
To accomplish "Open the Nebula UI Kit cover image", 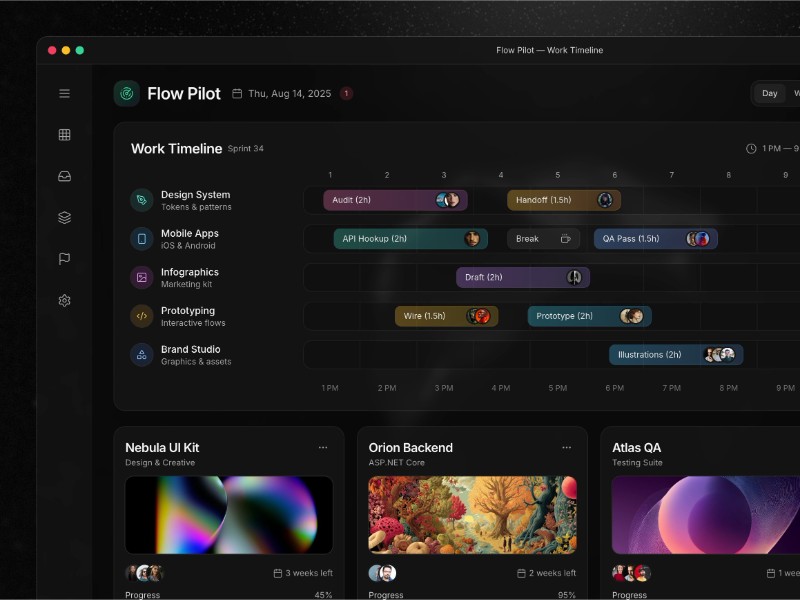I will coord(229,515).
